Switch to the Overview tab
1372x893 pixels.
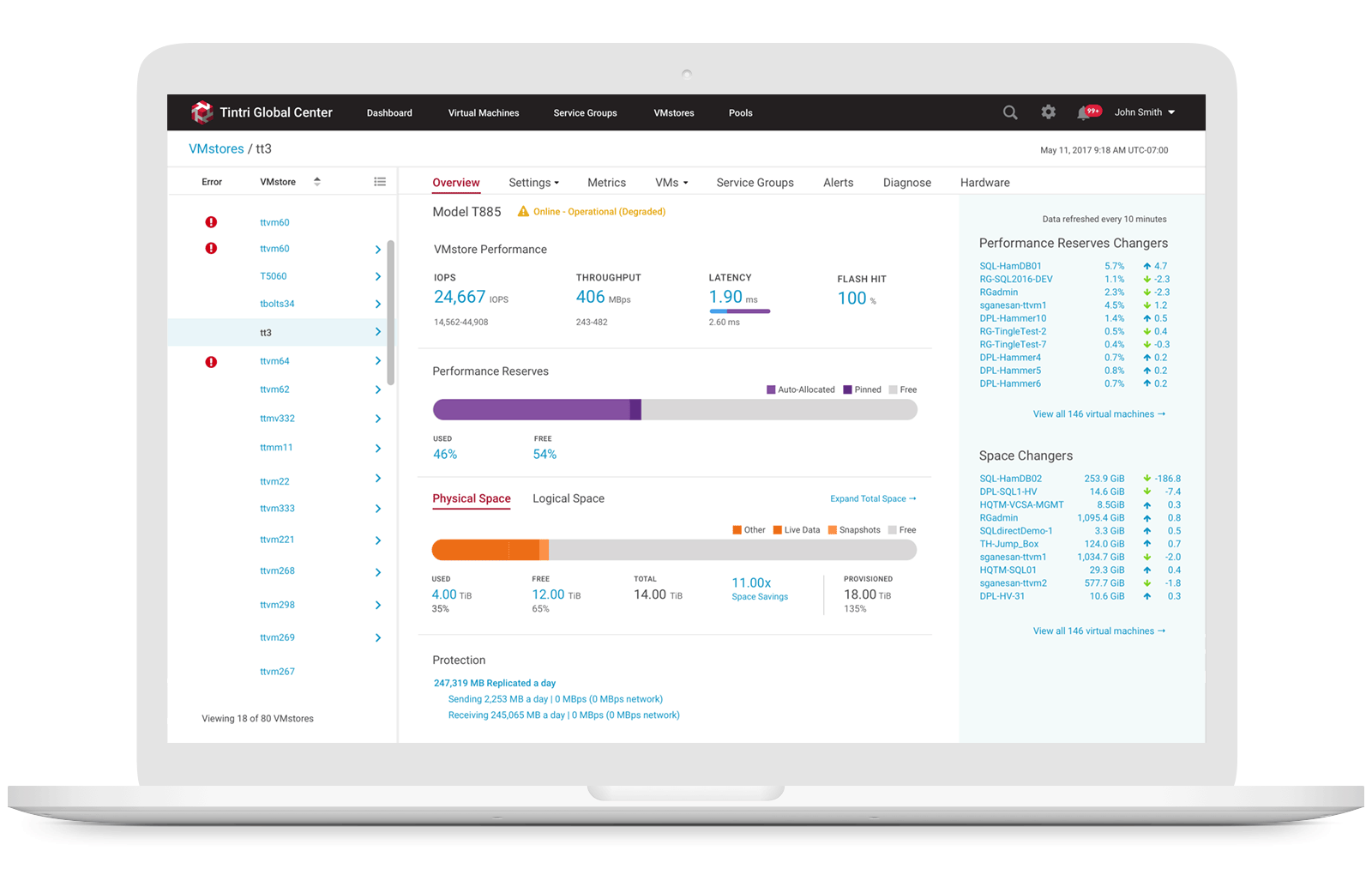coord(456,183)
